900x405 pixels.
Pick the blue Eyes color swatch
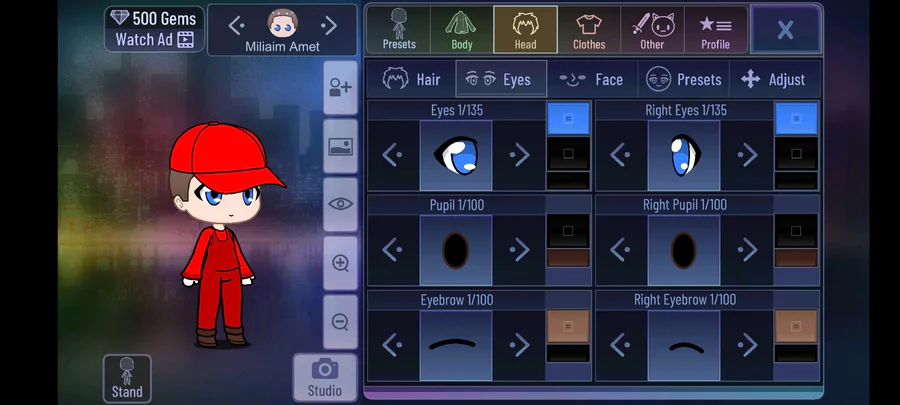[x=568, y=119]
